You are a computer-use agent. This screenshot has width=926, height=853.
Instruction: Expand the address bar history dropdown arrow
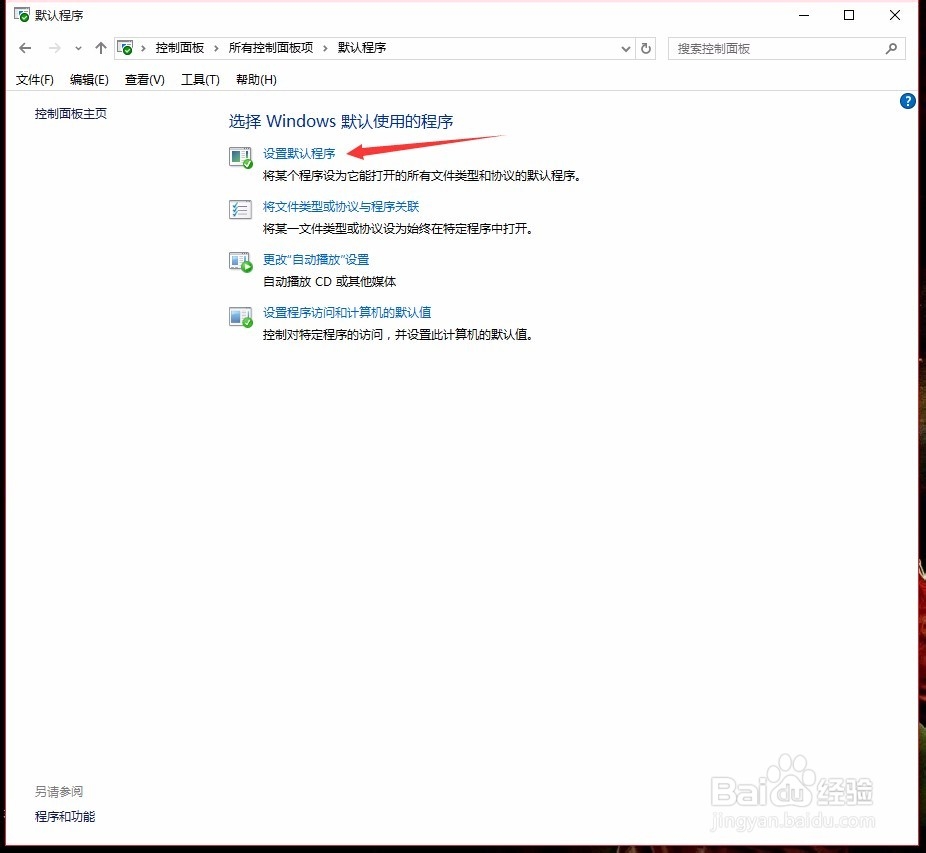(626, 48)
